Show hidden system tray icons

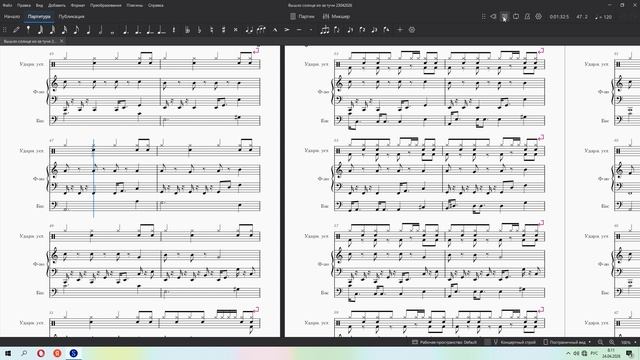(568, 353)
